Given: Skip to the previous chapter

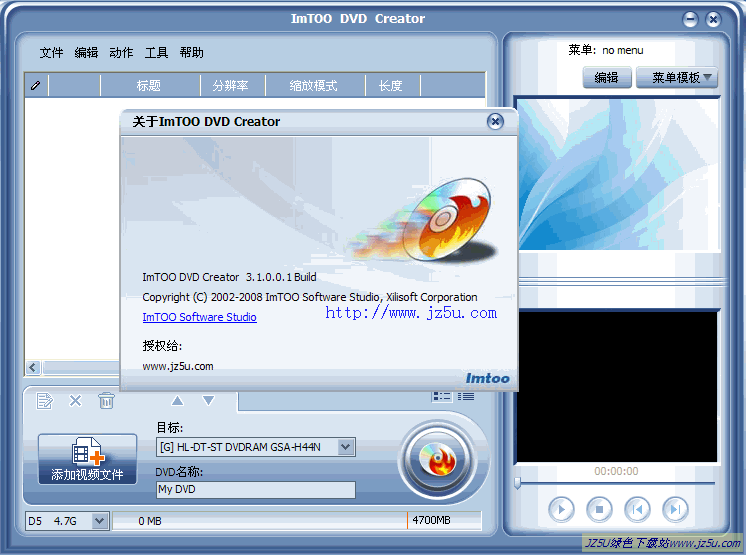Looking at the screenshot, I should click(638, 510).
